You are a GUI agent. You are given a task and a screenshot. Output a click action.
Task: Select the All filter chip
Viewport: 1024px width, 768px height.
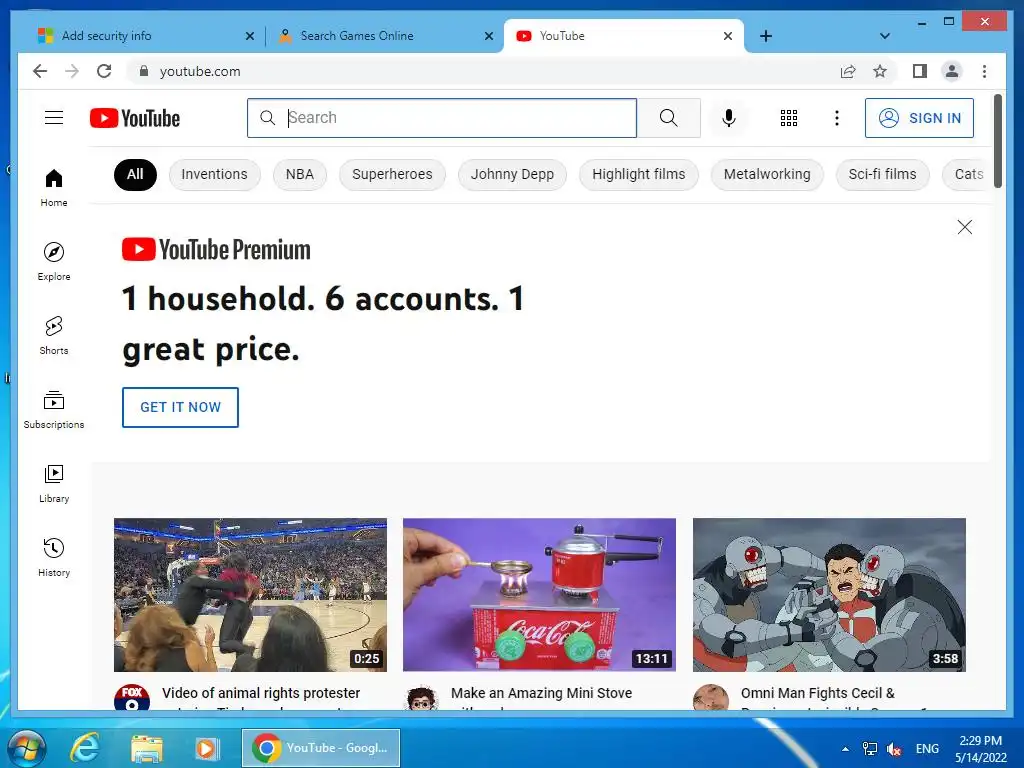[135, 174]
